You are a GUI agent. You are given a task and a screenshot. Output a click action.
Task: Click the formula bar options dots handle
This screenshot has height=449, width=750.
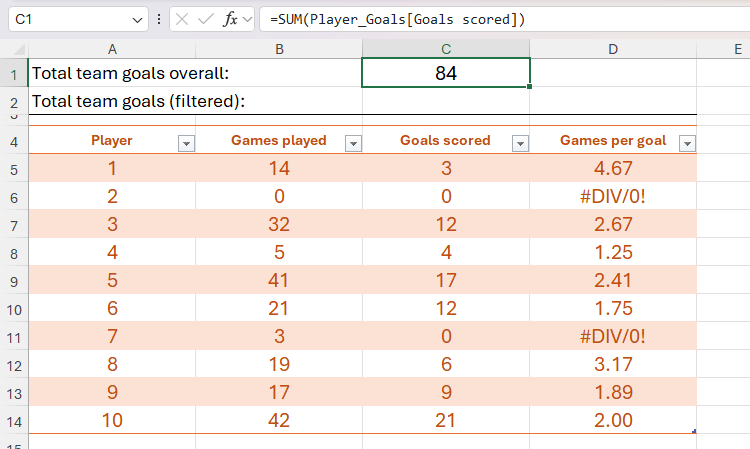click(x=159, y=19)
